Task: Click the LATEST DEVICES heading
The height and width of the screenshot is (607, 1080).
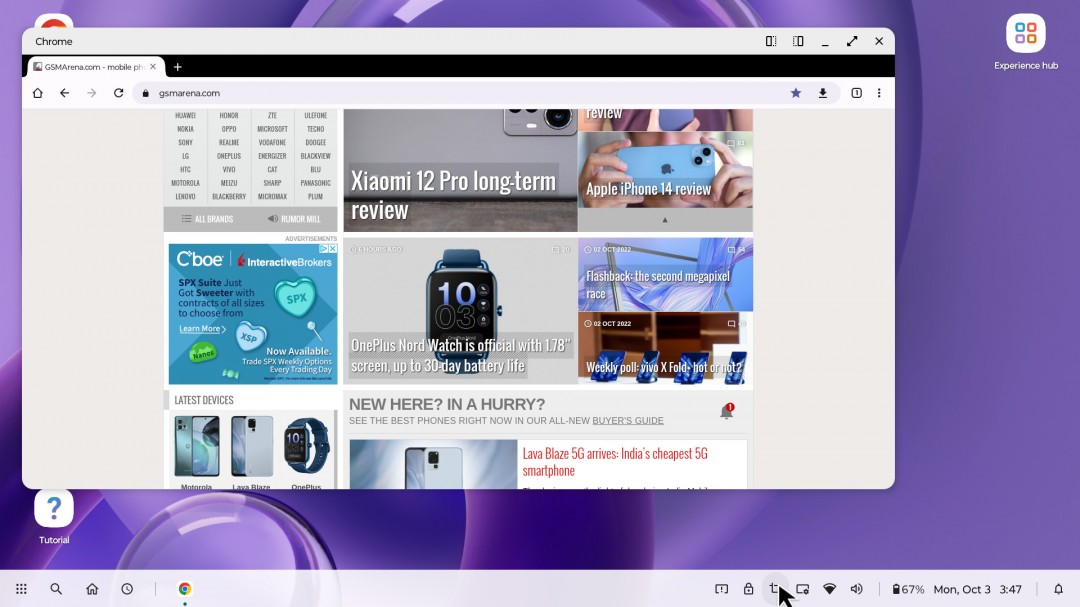Action: pyautogui.click(x=204, y=400)
